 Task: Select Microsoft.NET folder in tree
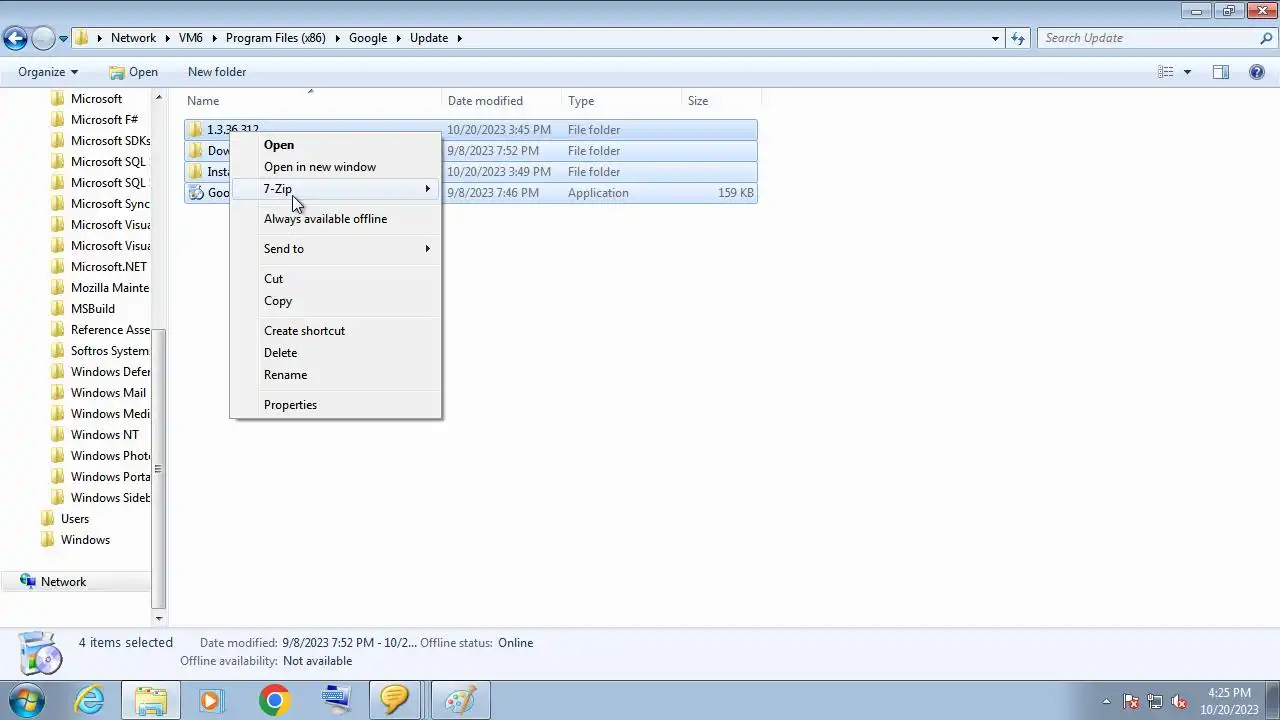coord(108,267)
